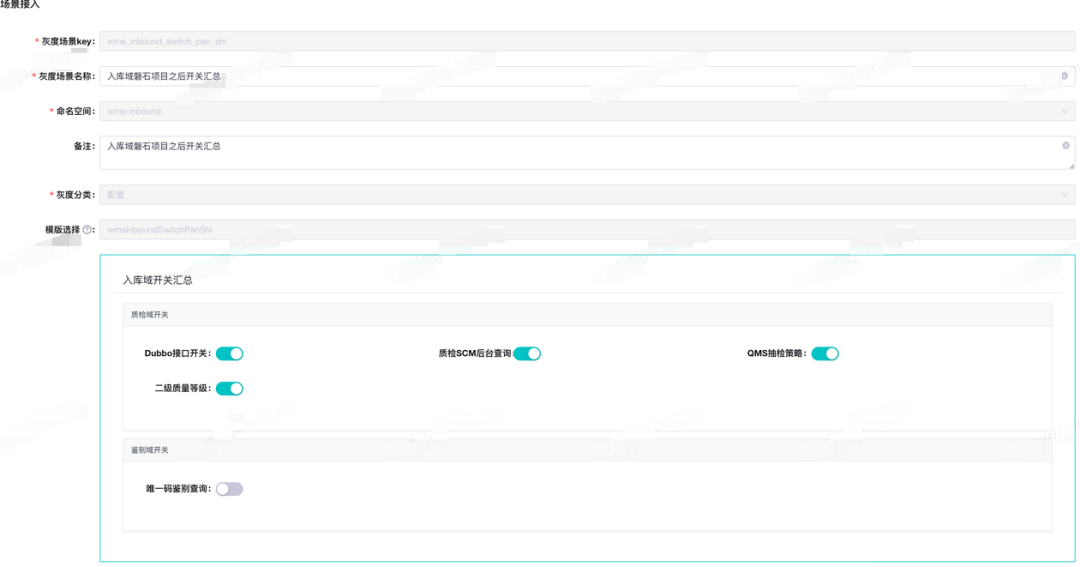Click the 灰度分类 dropdown arrow
Viewport: 1080px width, 567px height.
[x=1065, y=195]
